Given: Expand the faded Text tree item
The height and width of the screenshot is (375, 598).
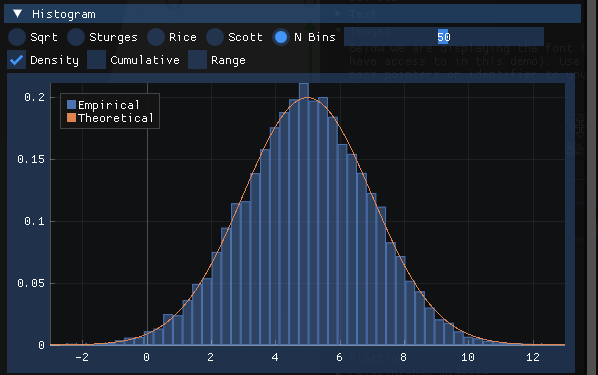Looking at the screenshot, I should pyautogui.click(x=338, y=14).
